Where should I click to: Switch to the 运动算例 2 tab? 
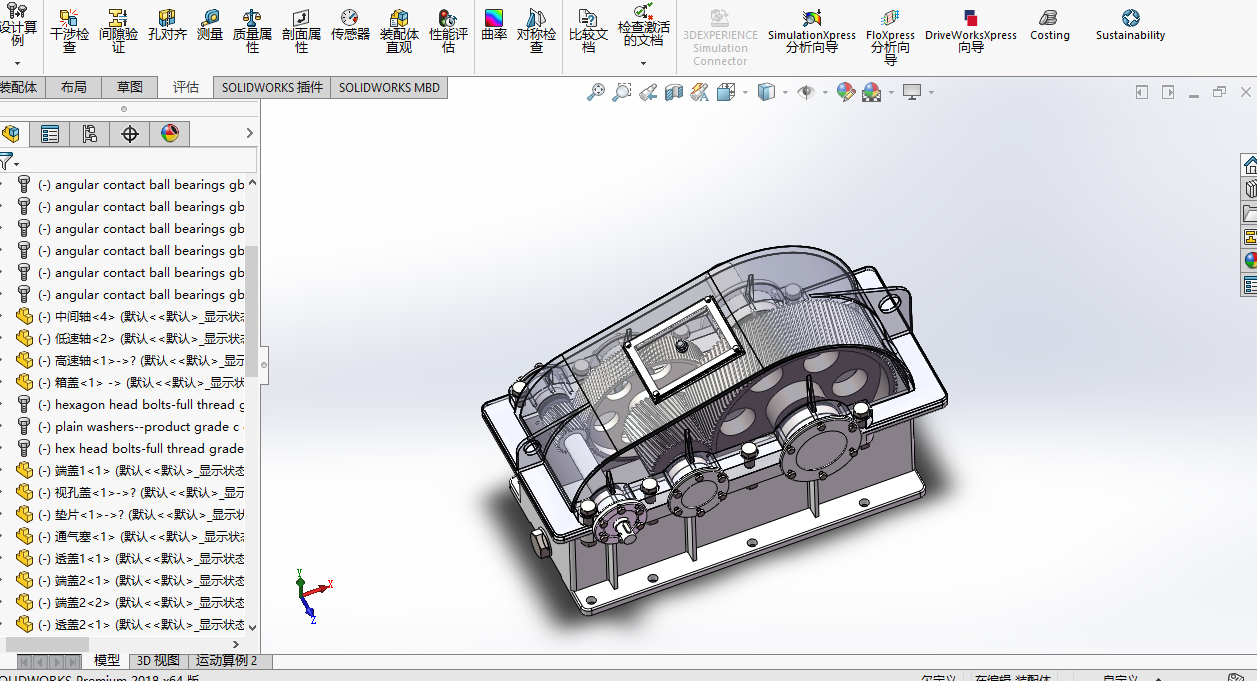pos(226,660)
